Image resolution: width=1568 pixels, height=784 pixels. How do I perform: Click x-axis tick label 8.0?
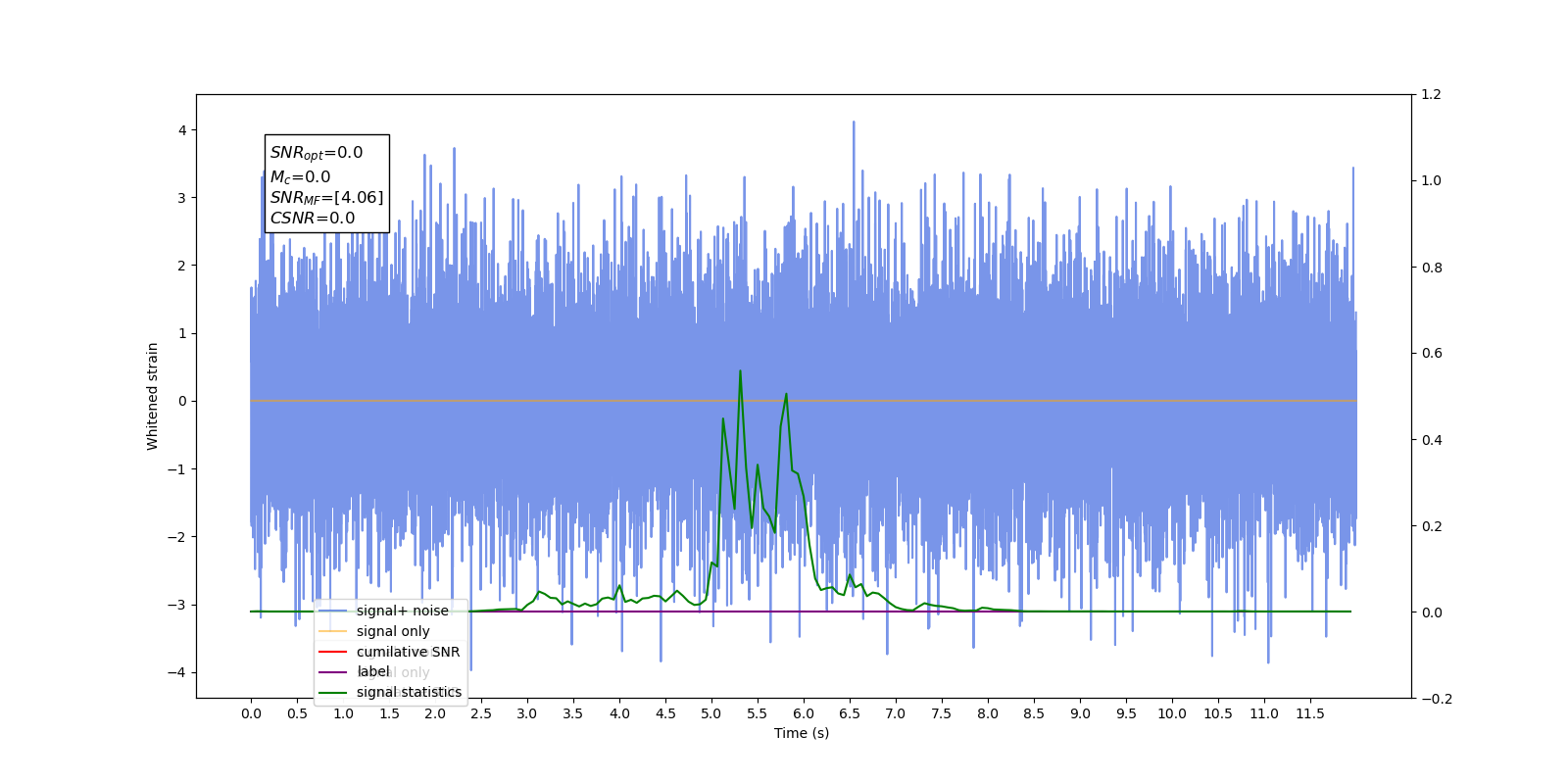[x=988, y=713]
